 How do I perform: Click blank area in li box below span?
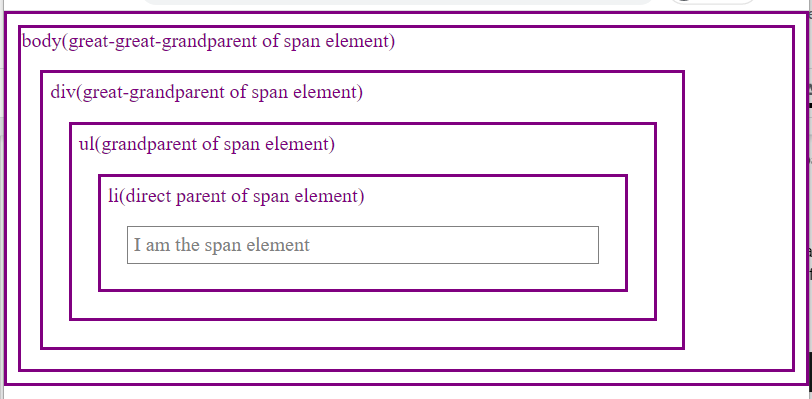pos(362,276)
